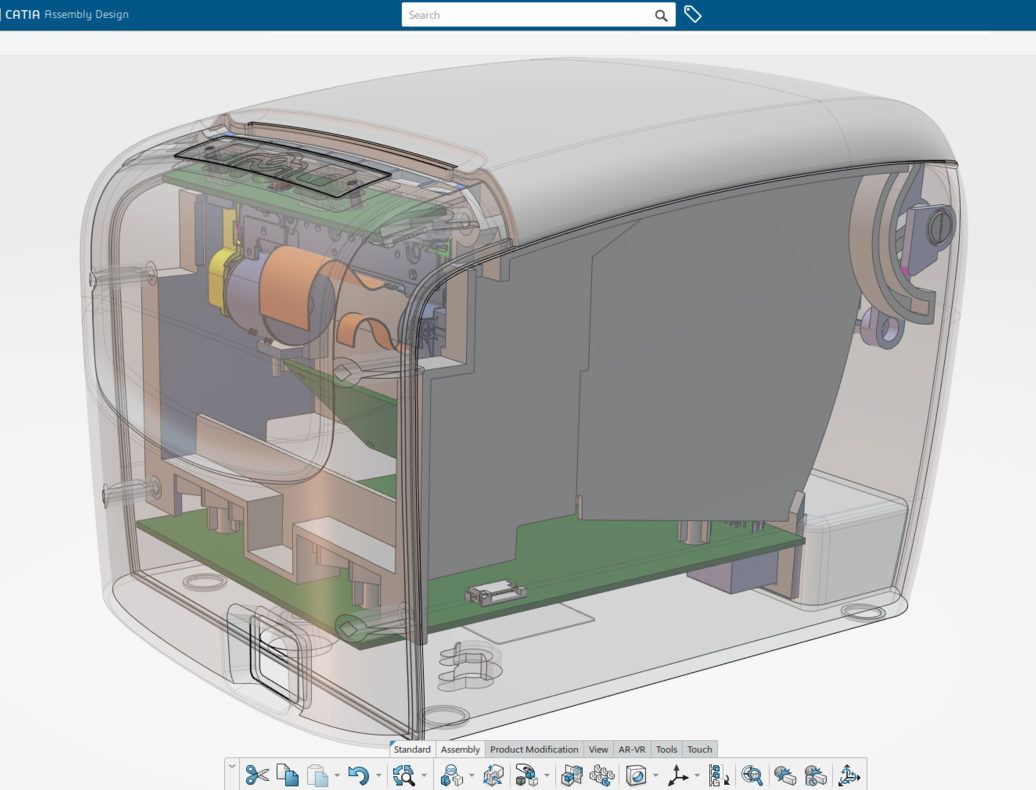Image resolution: width=1036 pixels, height=790 pixels.
Task: Click the Paste clipboard icon
Action: point(317,775)
